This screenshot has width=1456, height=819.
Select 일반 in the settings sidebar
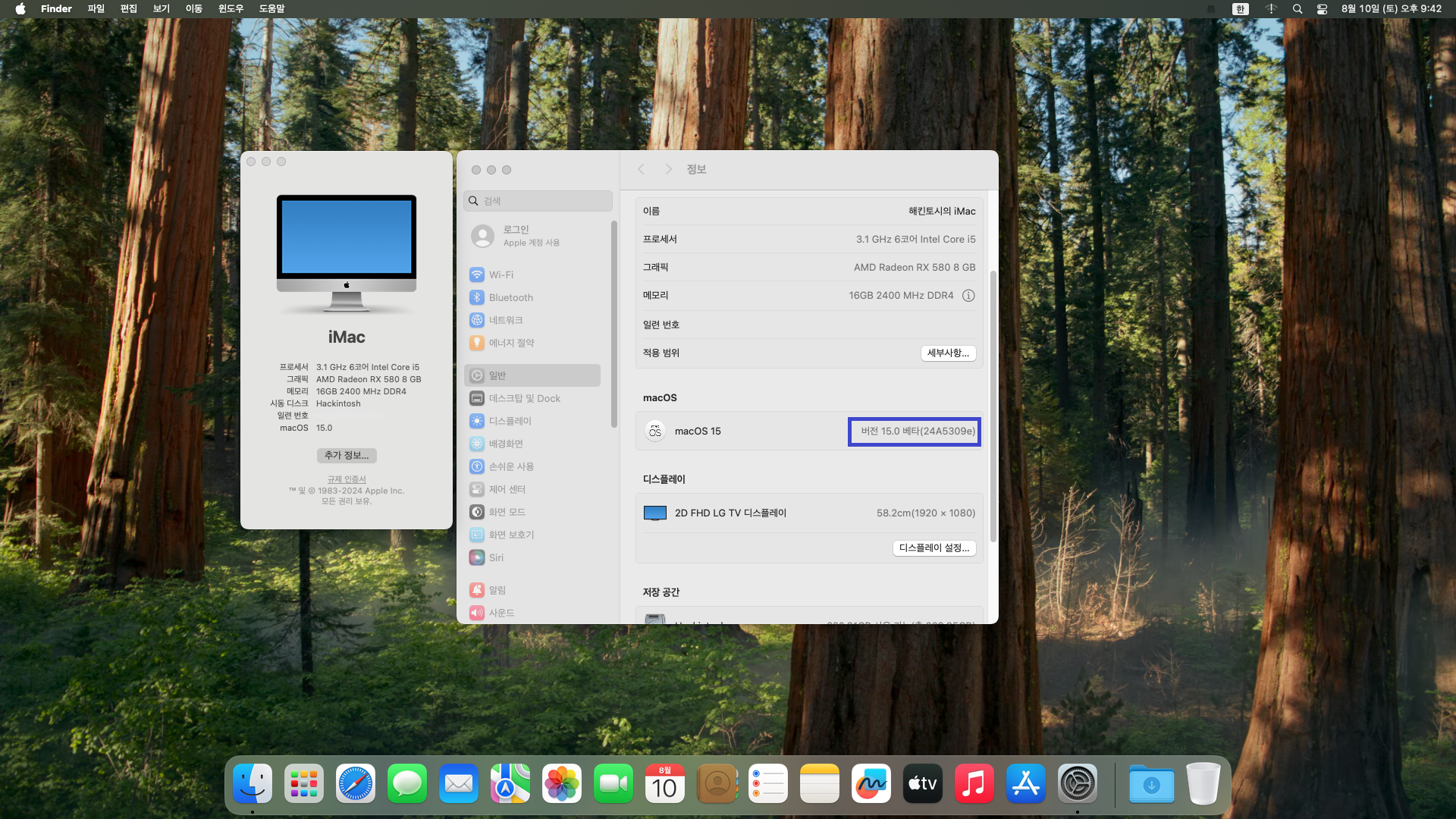532,375
